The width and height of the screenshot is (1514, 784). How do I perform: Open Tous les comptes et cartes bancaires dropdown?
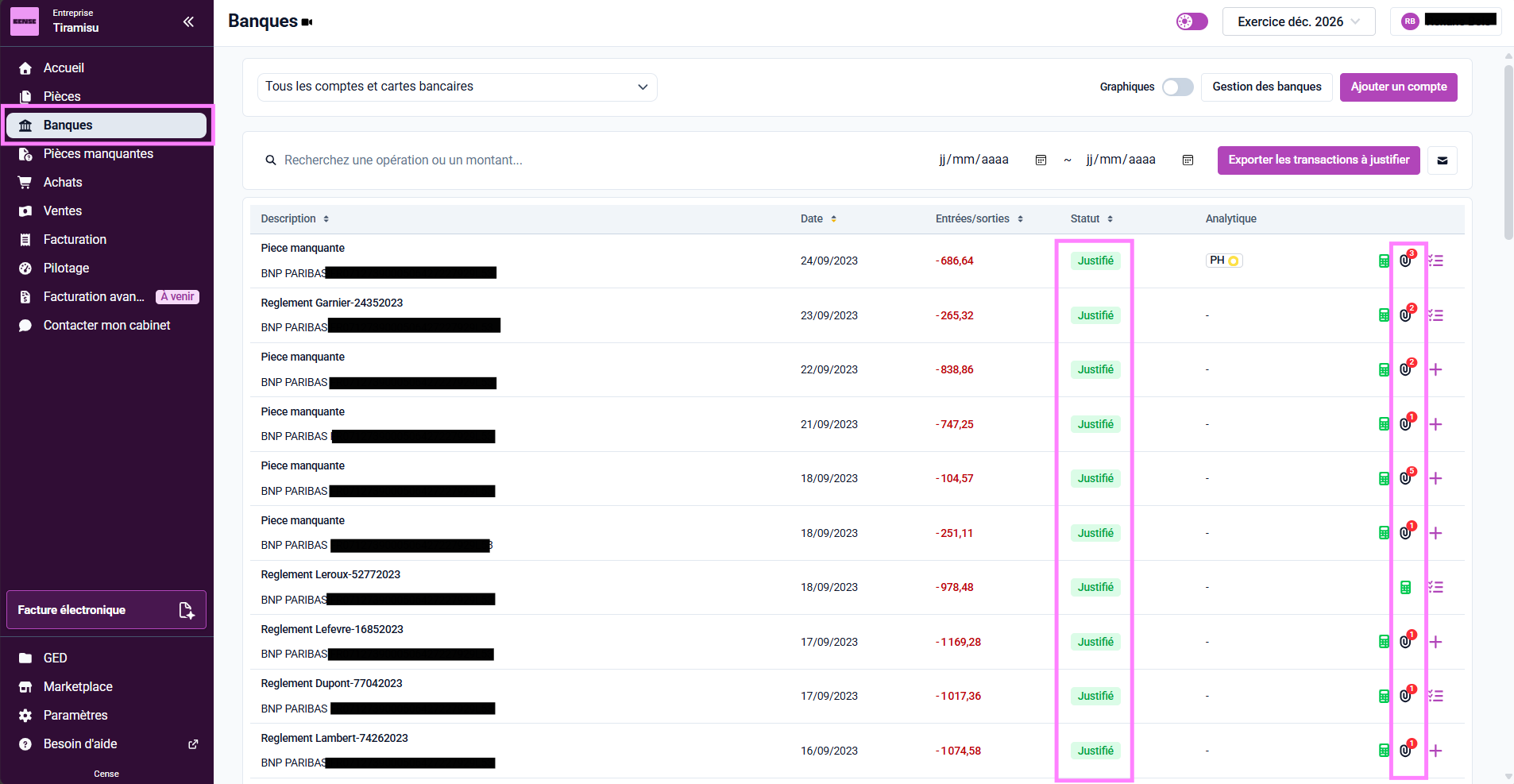(457, 87)
